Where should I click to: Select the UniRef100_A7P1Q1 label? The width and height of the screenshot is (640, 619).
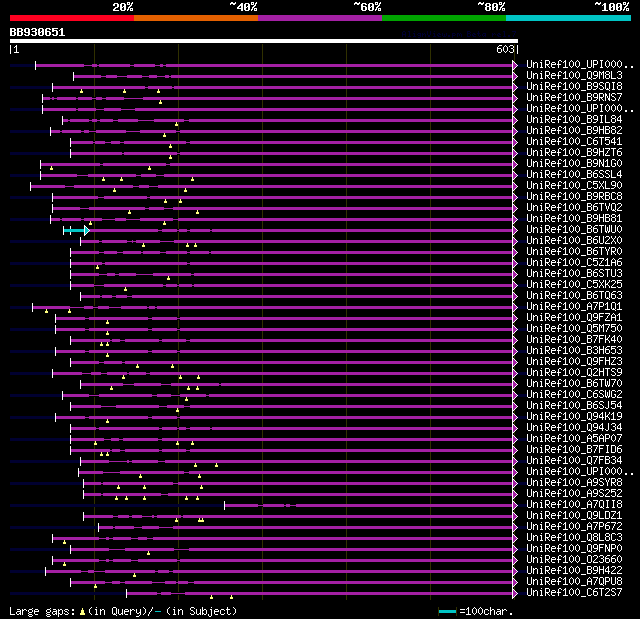[574, 306]
